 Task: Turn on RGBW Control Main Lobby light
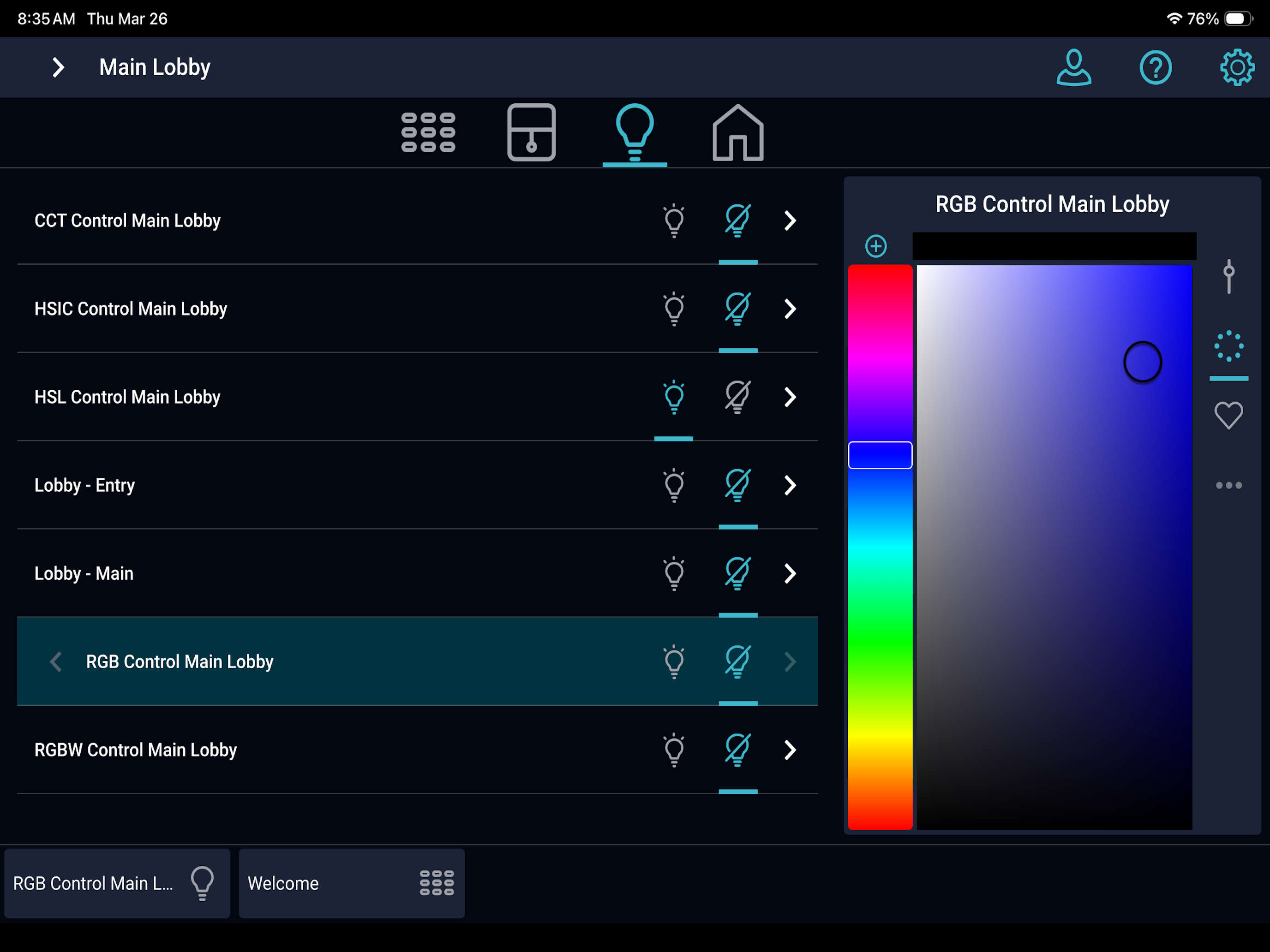click(x=674, y=750)
